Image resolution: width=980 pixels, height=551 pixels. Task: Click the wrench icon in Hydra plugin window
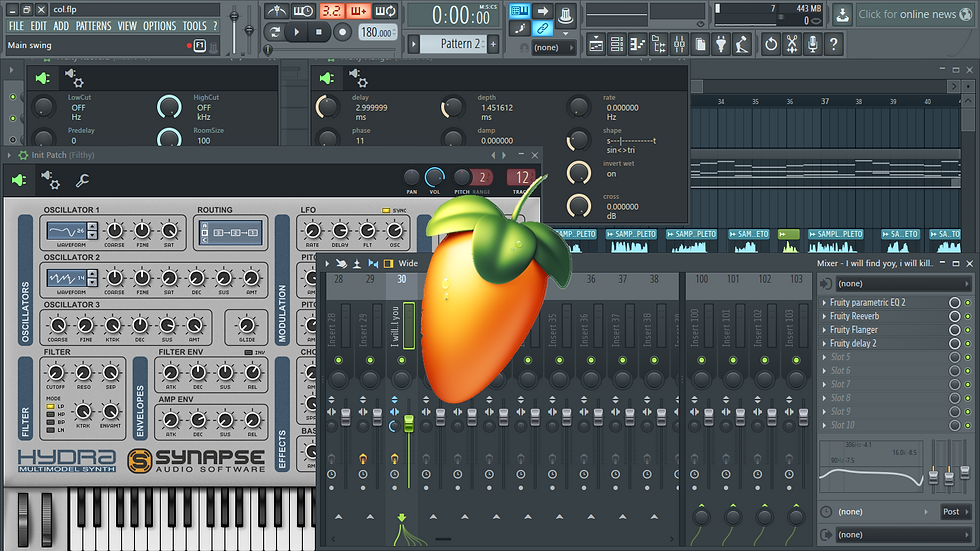coord(82,181)
